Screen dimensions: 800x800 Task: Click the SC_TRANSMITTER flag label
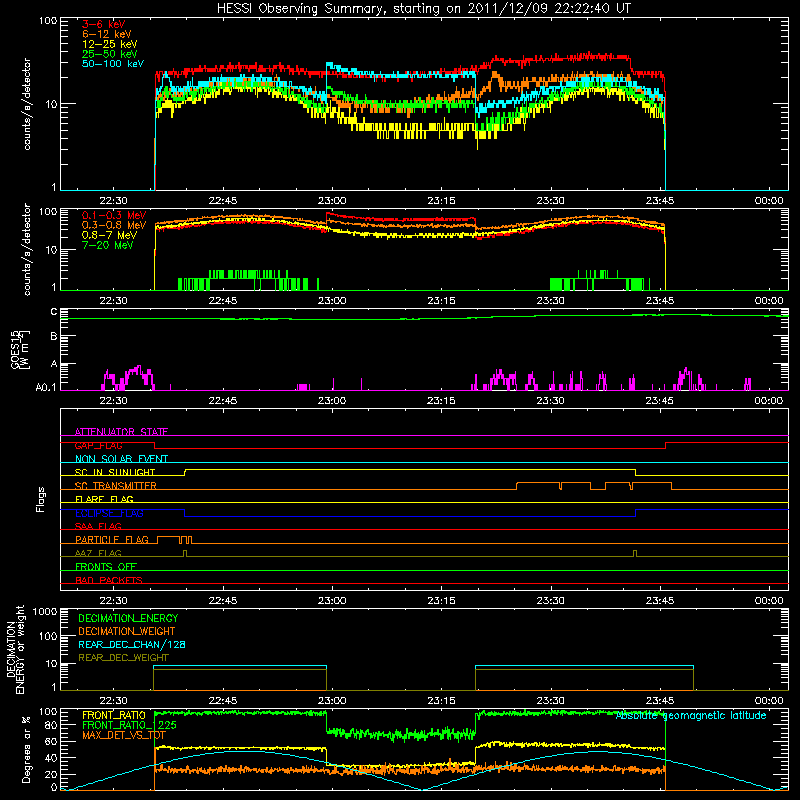[116, 486]
